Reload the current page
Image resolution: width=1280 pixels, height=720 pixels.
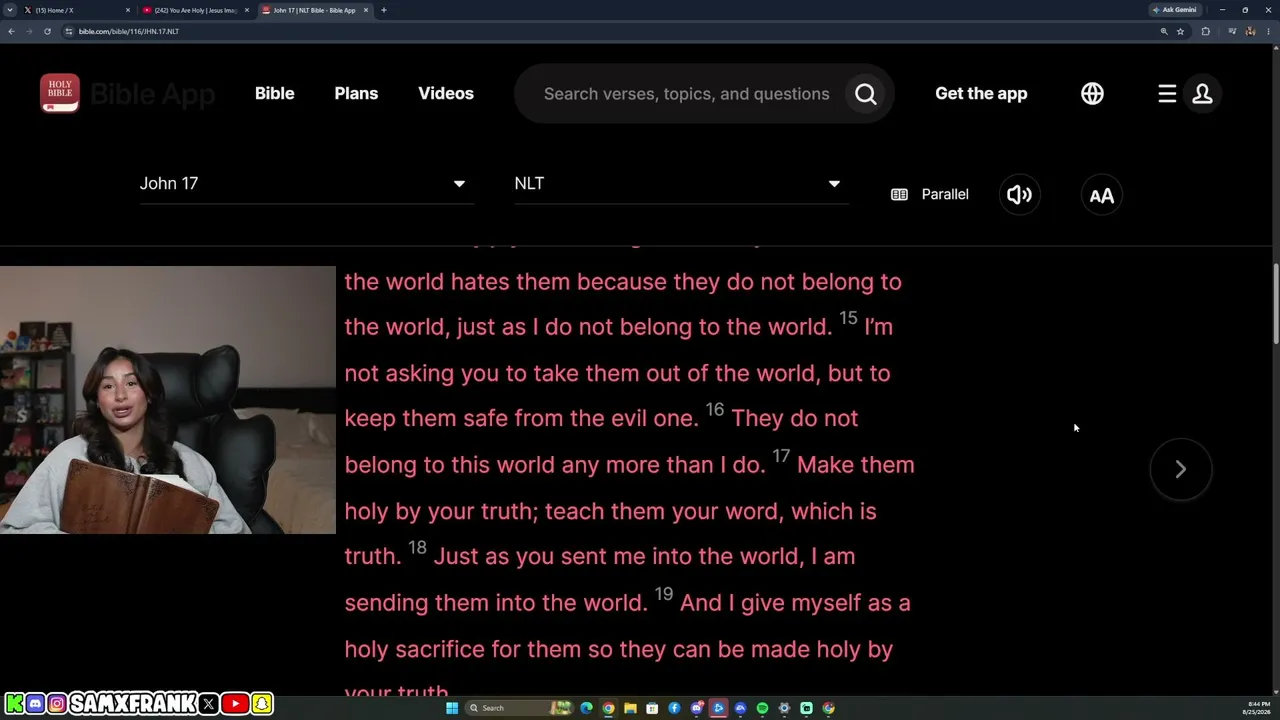tap(47, 31)
